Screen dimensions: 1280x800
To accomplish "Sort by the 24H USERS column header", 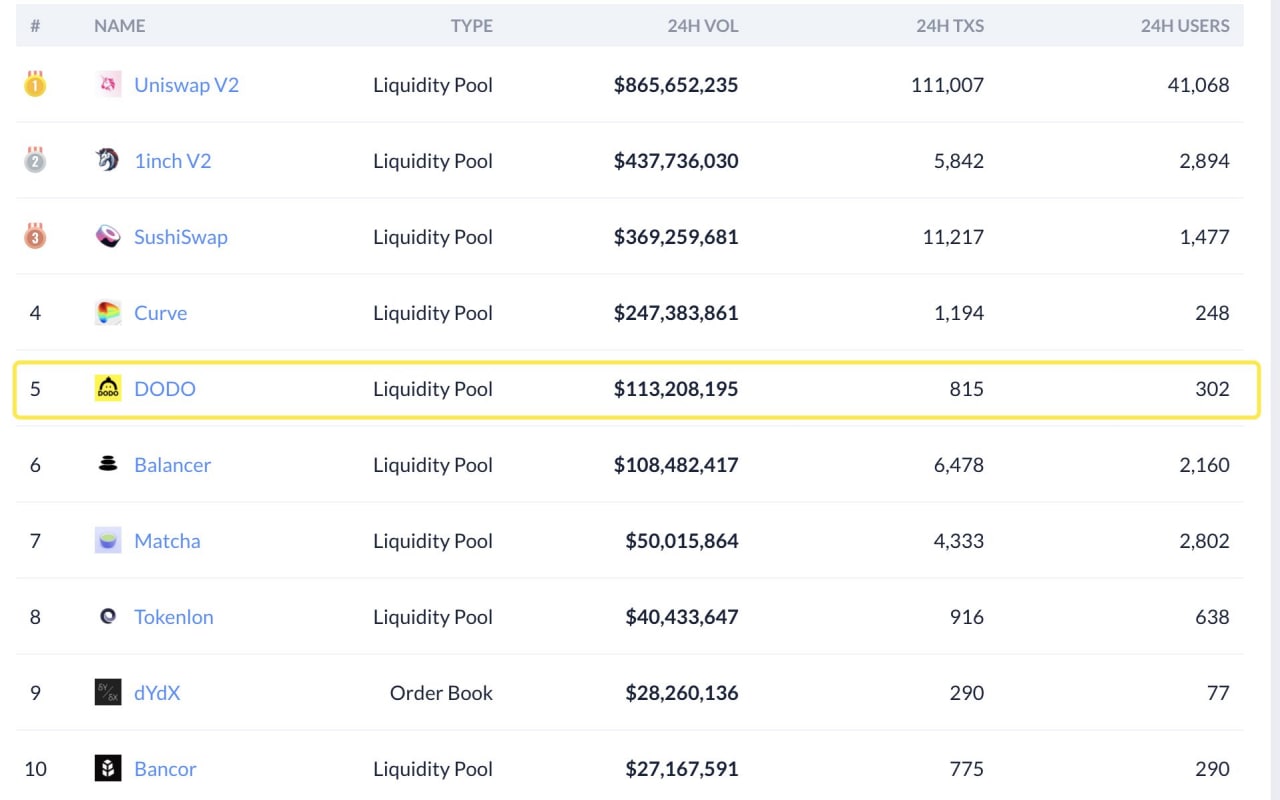I will point(1185,26).
